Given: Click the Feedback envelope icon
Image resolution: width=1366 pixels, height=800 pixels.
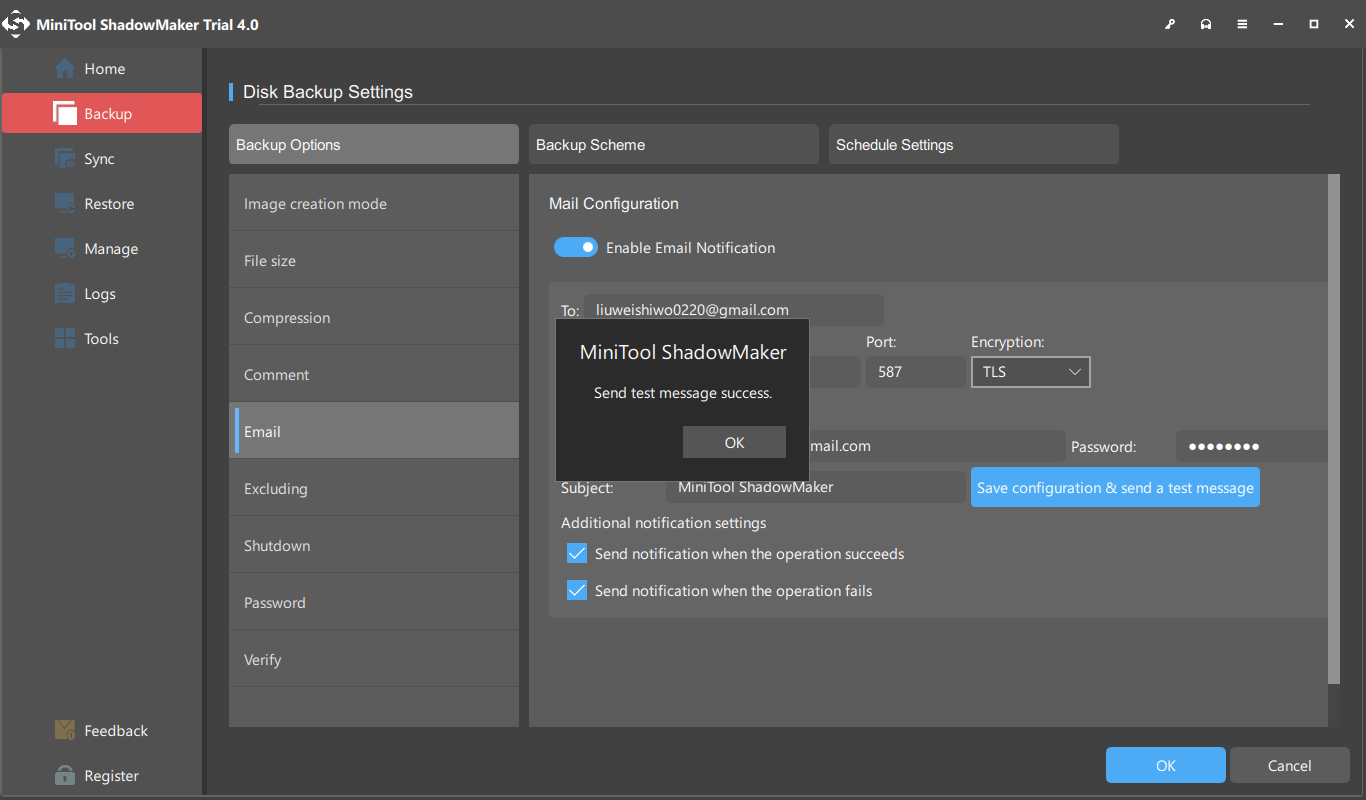Looking at the screenshot, I should tap(65, 730).
